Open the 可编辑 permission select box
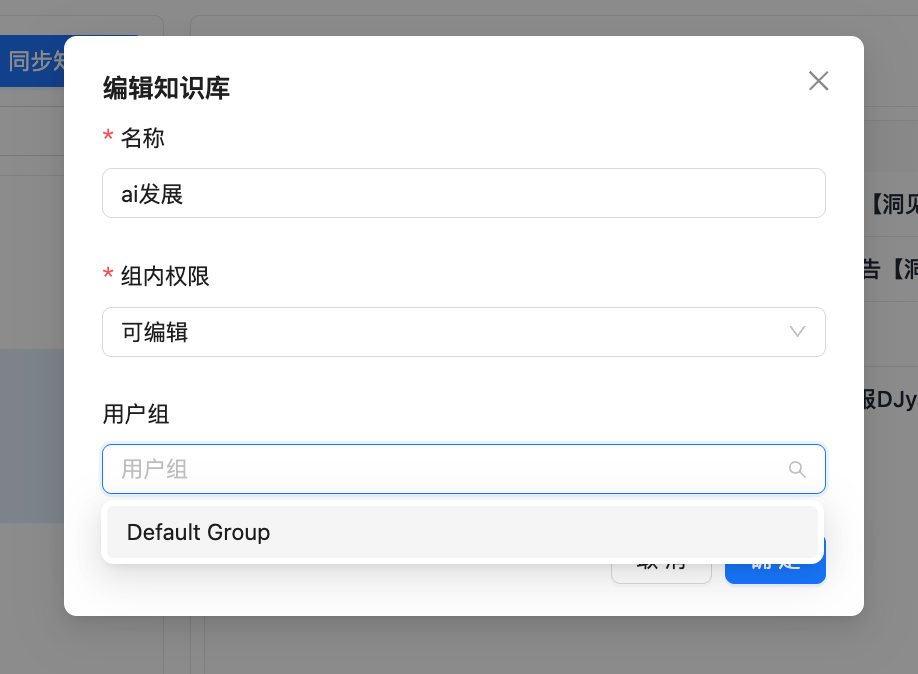This screenshot has height=674, width=918. coord(440,332)
